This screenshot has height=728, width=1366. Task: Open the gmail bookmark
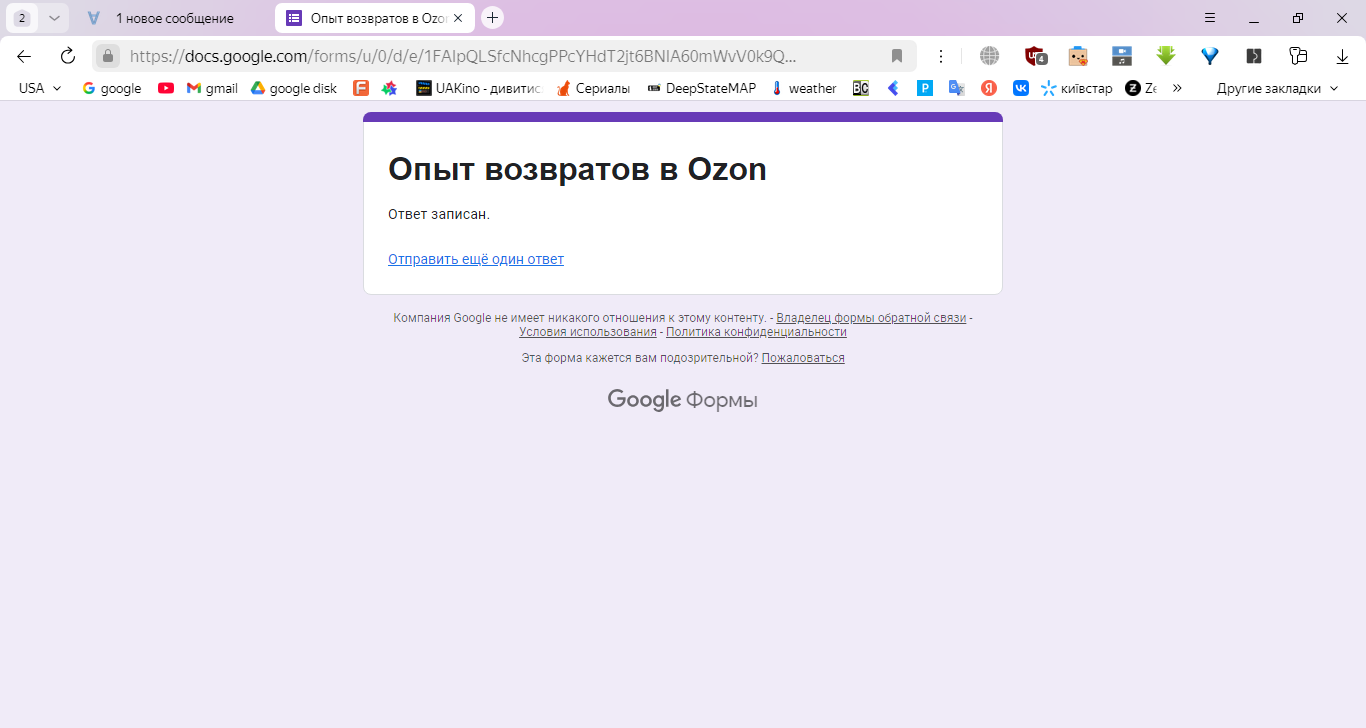pyautogui.click(x=212, y=88)
